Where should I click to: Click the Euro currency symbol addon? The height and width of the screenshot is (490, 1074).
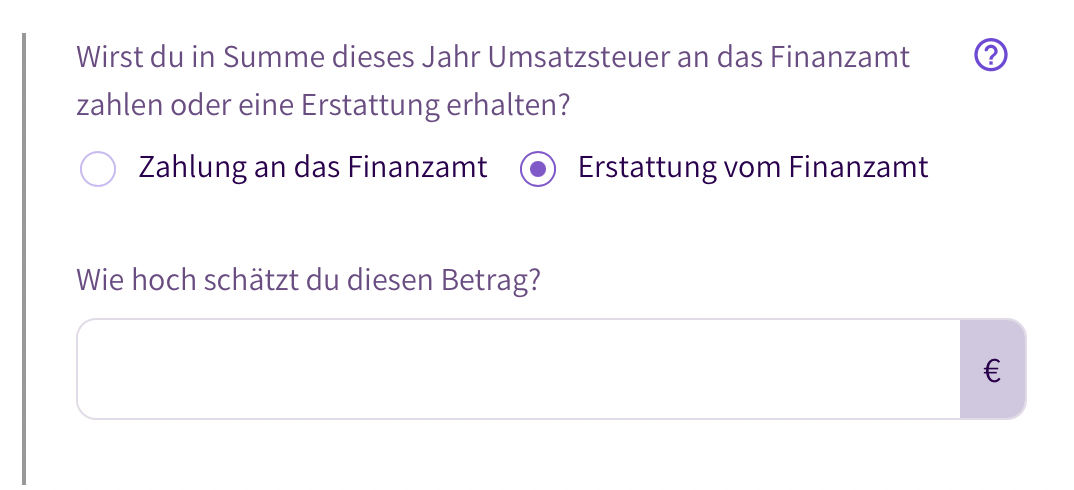pyautogui.click(x=992, y=369)
